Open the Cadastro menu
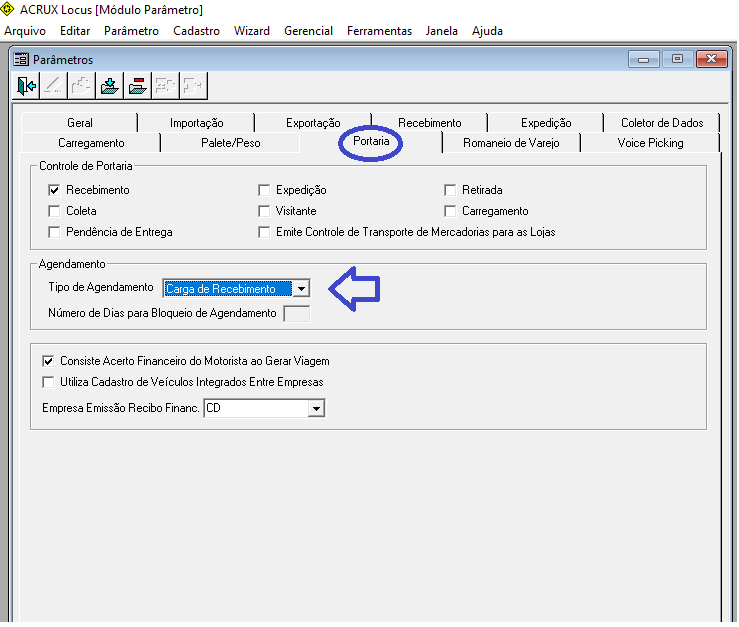 (x=197, y=31)
